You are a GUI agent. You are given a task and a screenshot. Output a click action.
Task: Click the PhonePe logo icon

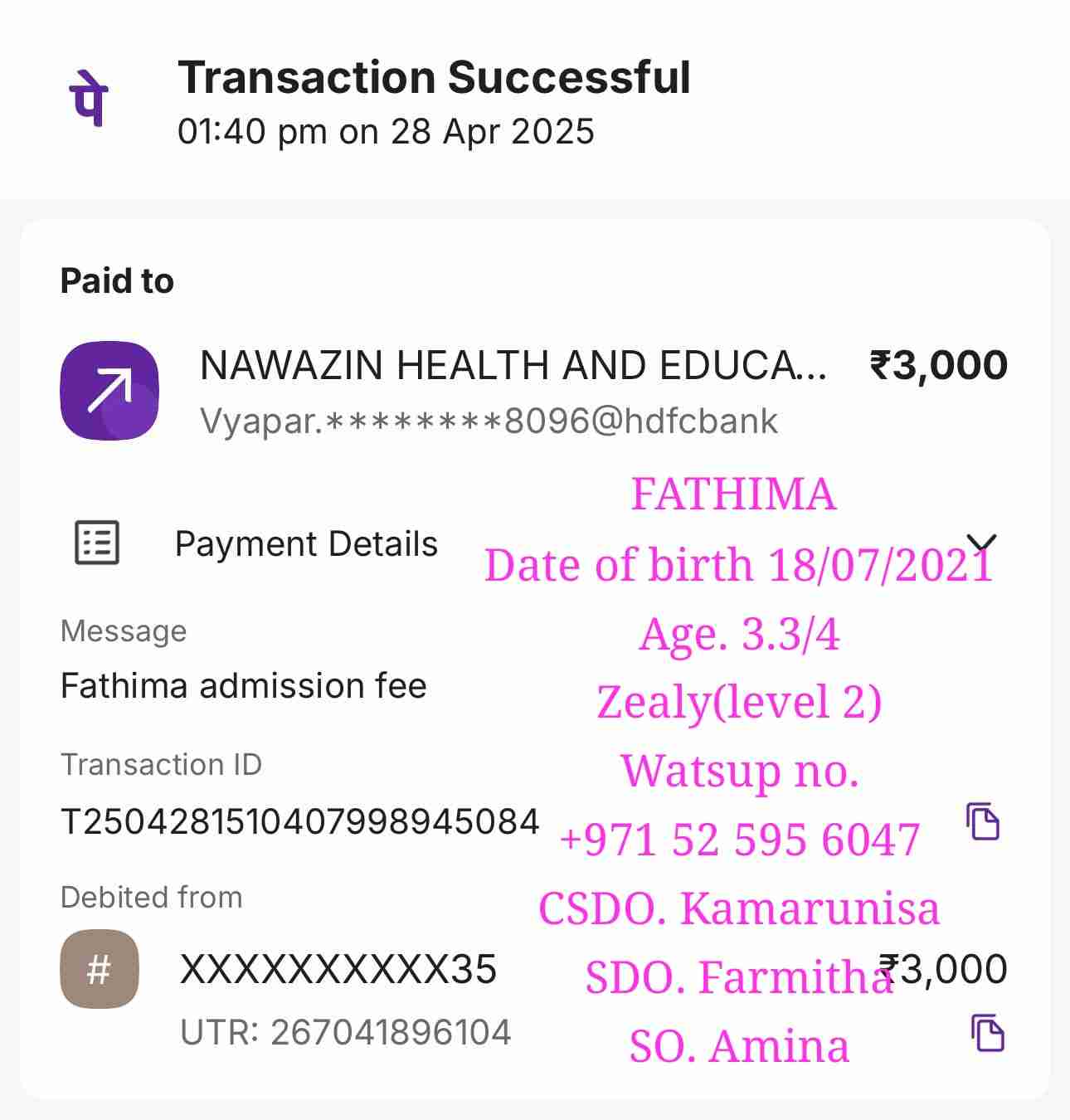(88, 98)
